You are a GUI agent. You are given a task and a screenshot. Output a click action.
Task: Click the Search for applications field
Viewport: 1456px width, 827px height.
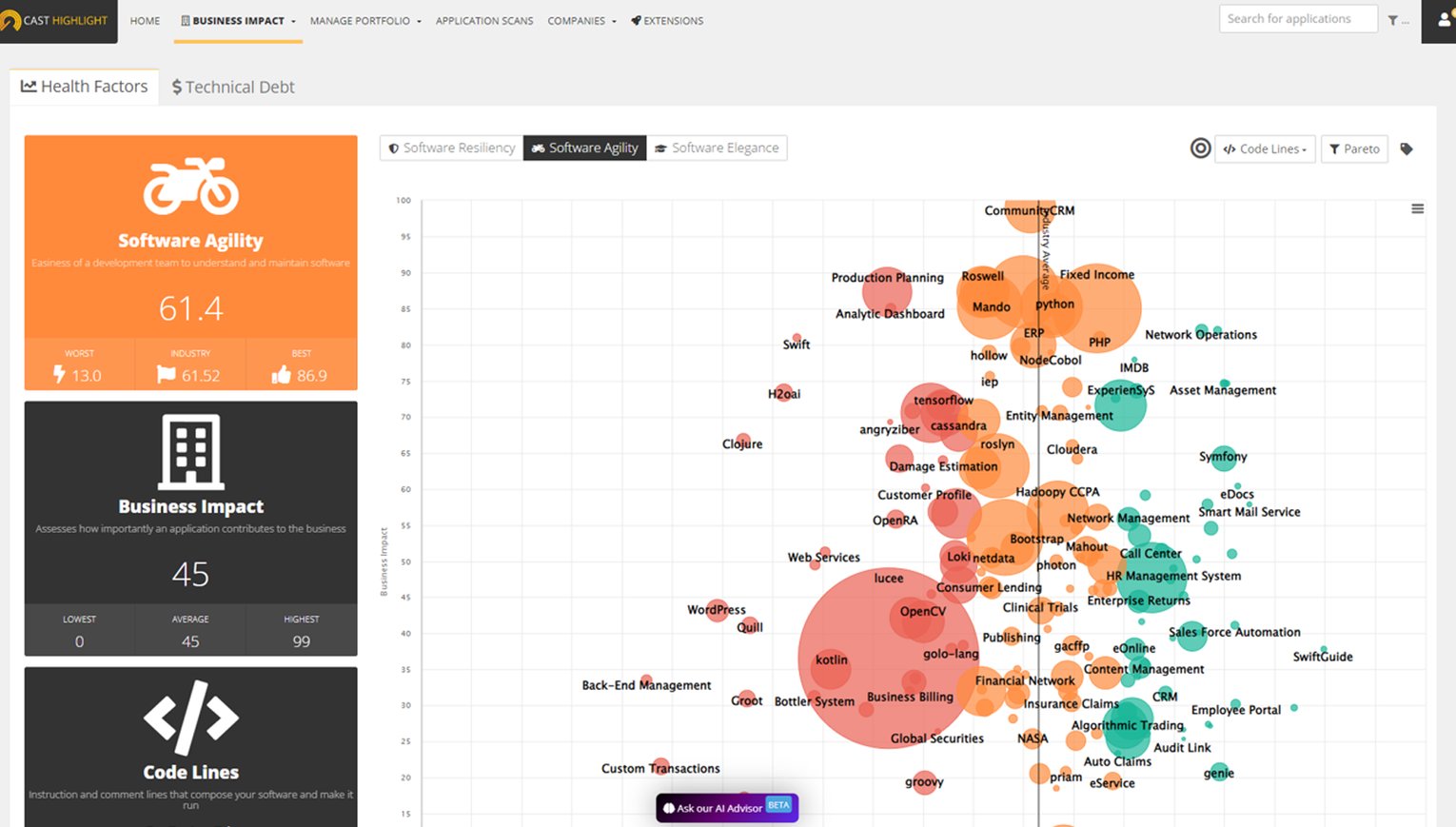1297,19
